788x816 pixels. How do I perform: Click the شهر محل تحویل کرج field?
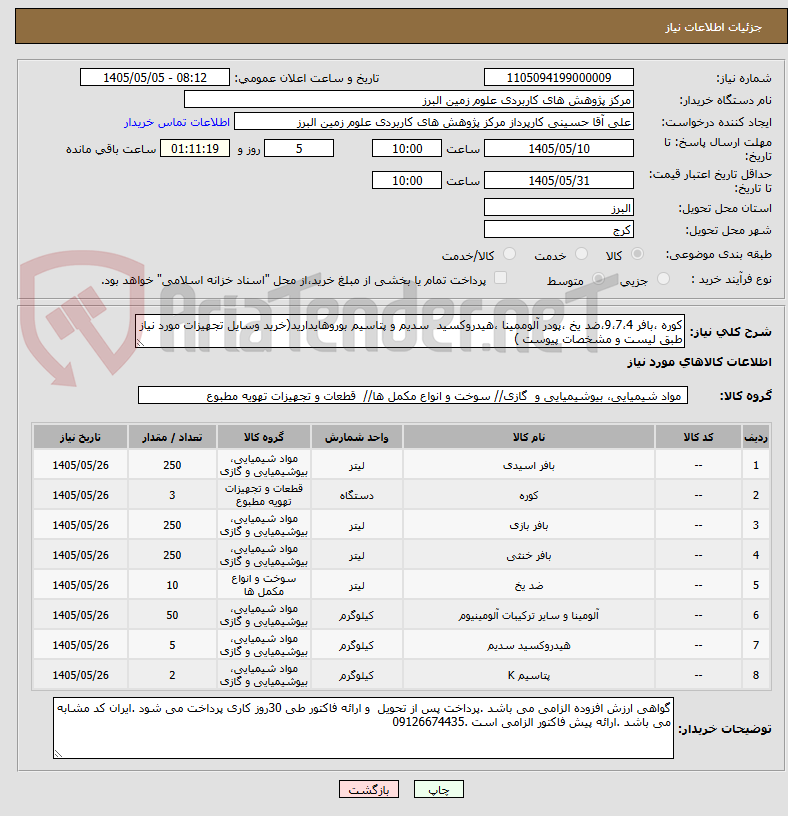tap(558, 230)
